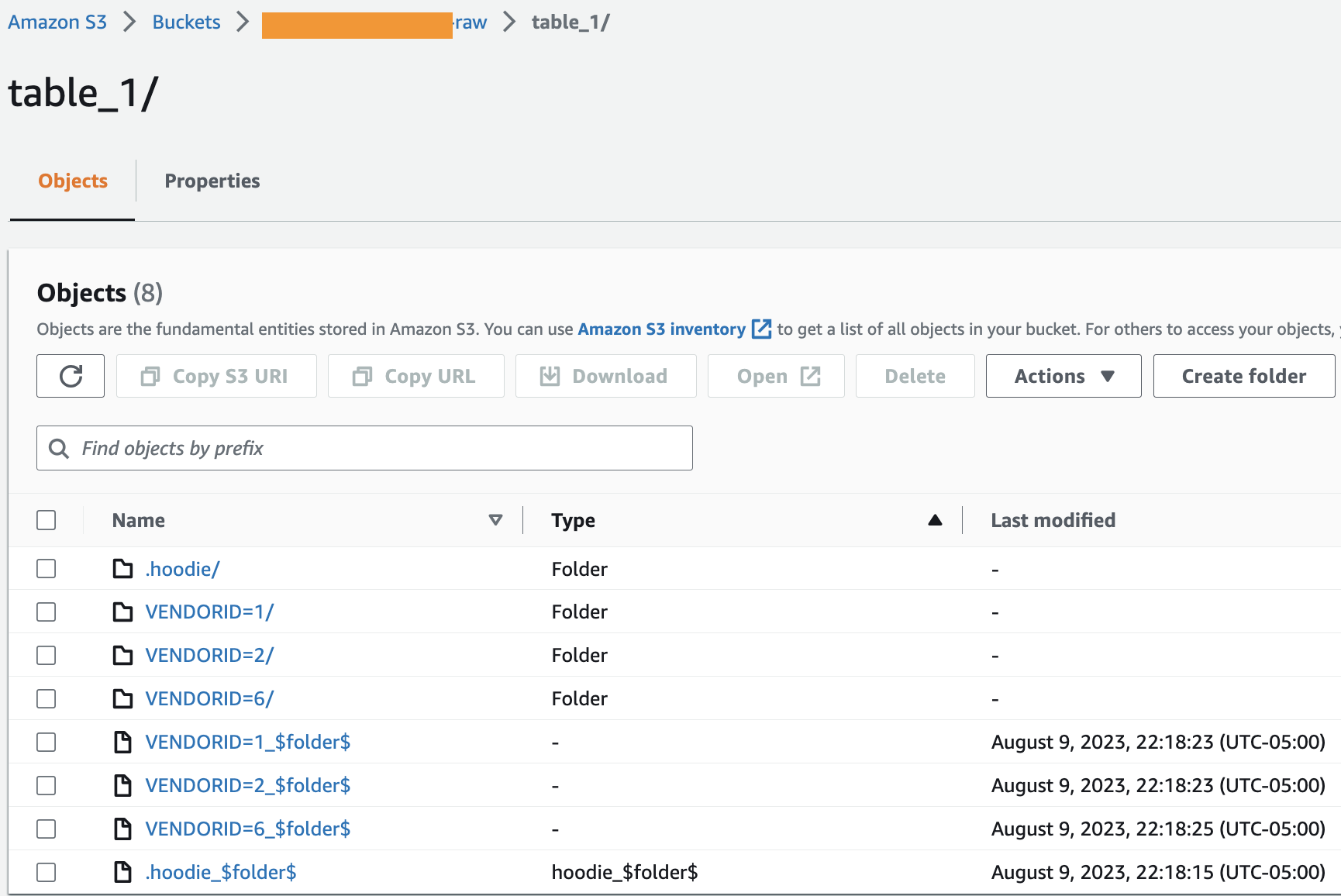Image resolution: width=1341 pixels, height=896 pixels.
Task: Open the VENDORID=1/ folder link
Action: point(209,612)
